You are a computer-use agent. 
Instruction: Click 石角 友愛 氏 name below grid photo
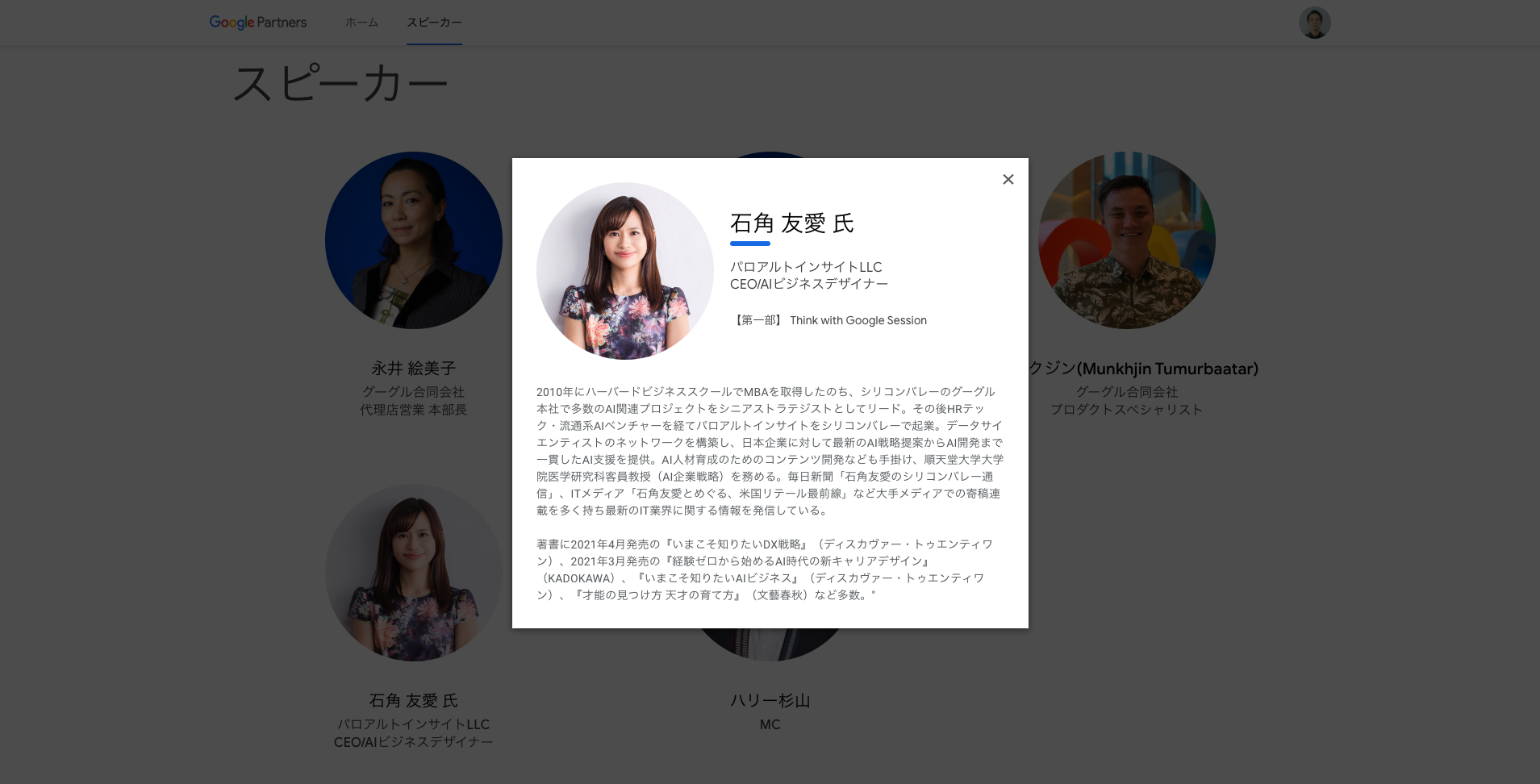[x=414, y=700]
